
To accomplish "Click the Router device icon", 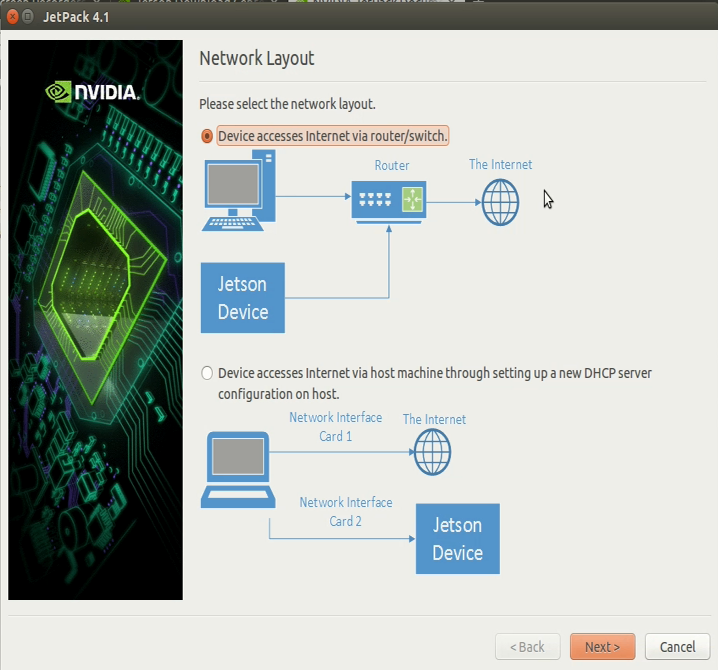I will [x=388, y=200].
